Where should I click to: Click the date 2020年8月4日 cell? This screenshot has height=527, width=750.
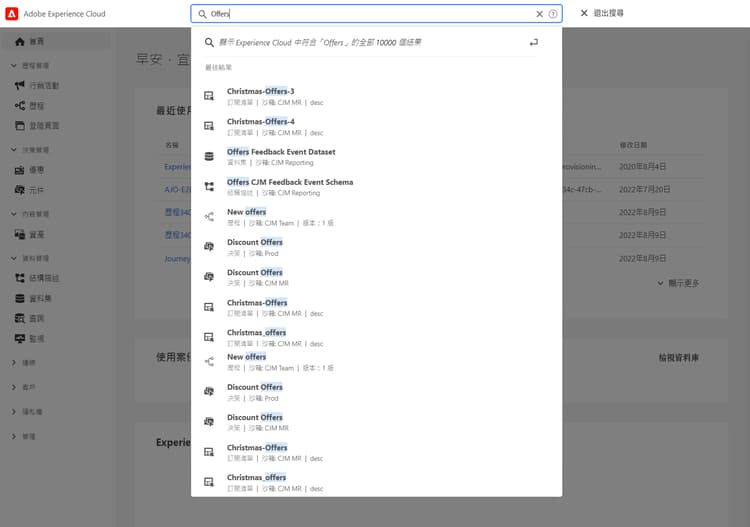coord(642,166)
